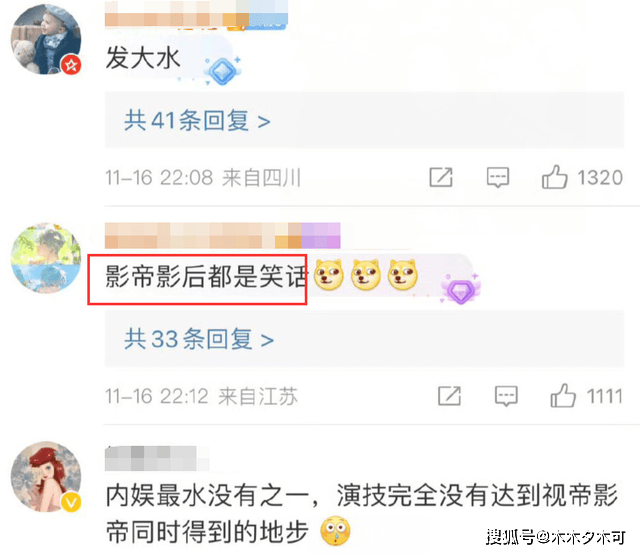Tap the blue diamond badge beside 发大水
This screenshot has width=640, height=554.
click(222, 71)
